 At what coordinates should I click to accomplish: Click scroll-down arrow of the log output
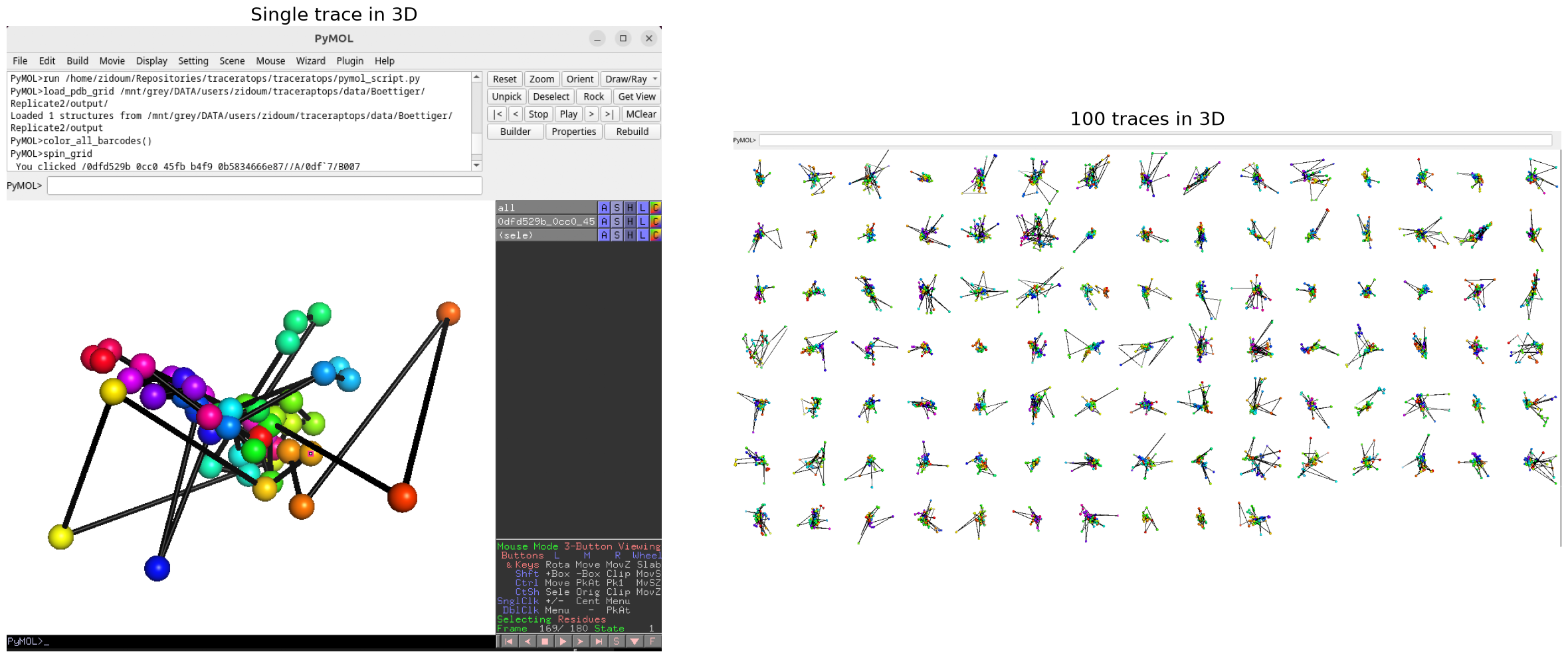coord(476,165)
